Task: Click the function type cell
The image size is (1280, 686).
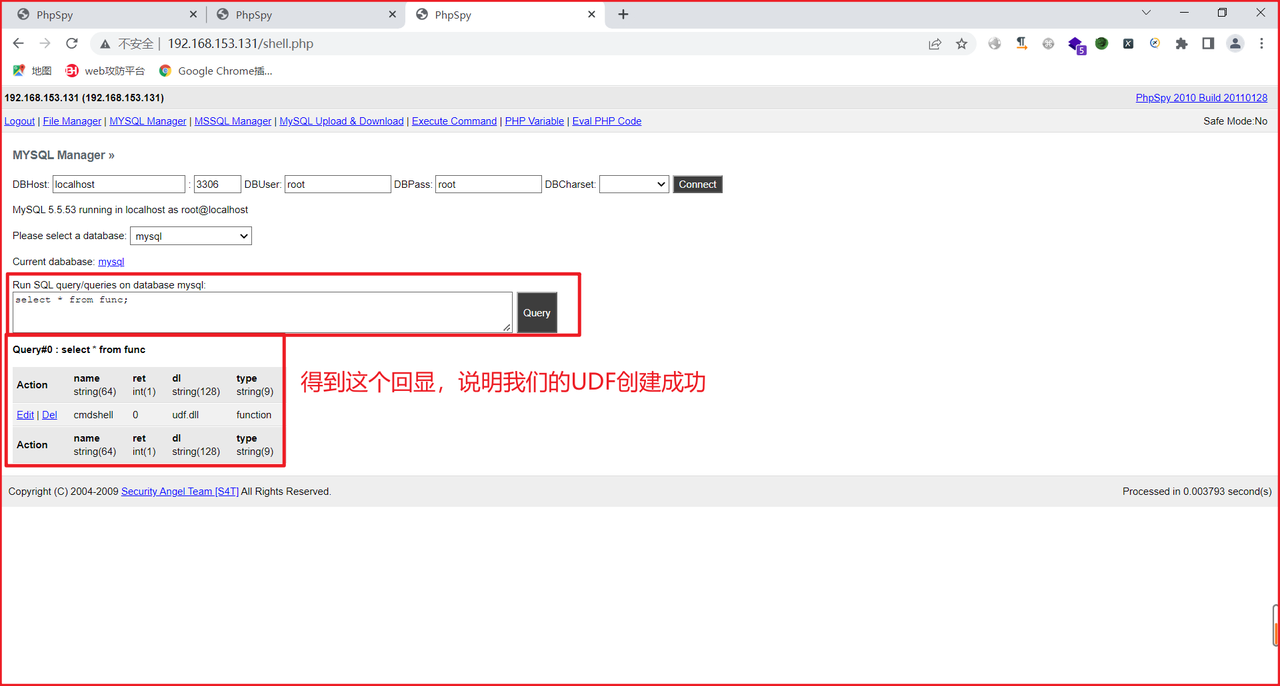Action: tap(254, 415)
